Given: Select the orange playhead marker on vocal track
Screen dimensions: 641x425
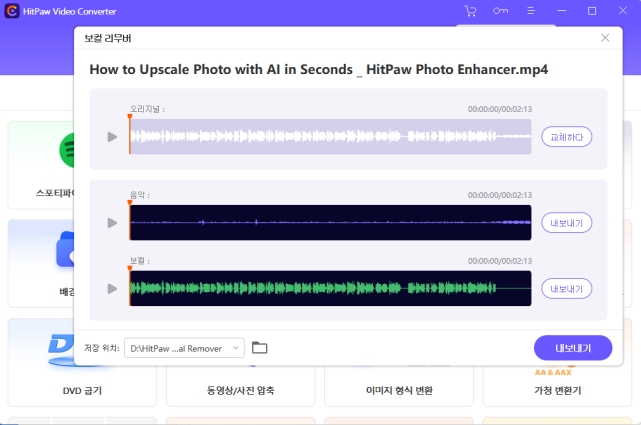Looking at the screenshot, I should coord(130,268).
